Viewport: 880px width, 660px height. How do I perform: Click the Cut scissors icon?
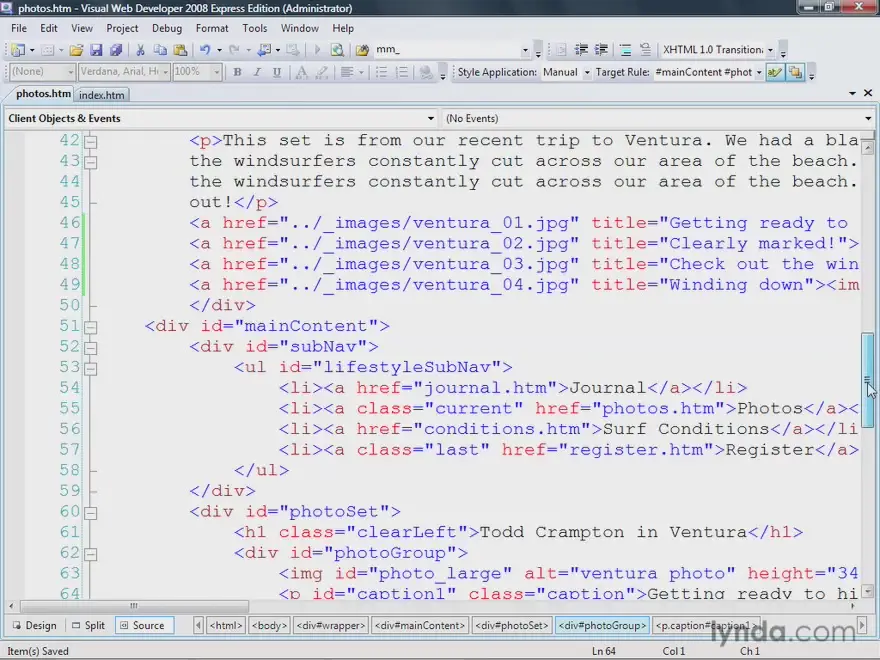pyautogui.click(x=140, y=50)
